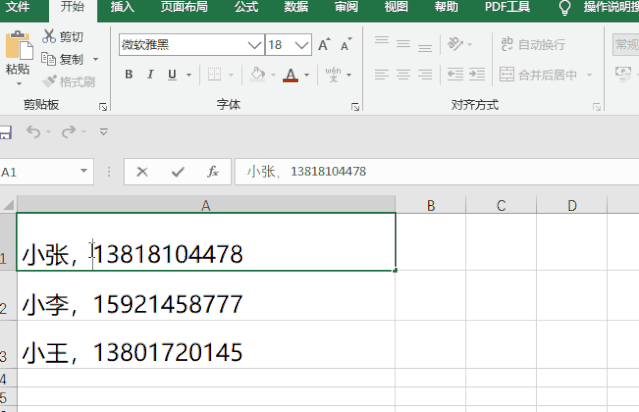Toggle Bold formatting
The image size is (639, 412).
tap(130, 75)
